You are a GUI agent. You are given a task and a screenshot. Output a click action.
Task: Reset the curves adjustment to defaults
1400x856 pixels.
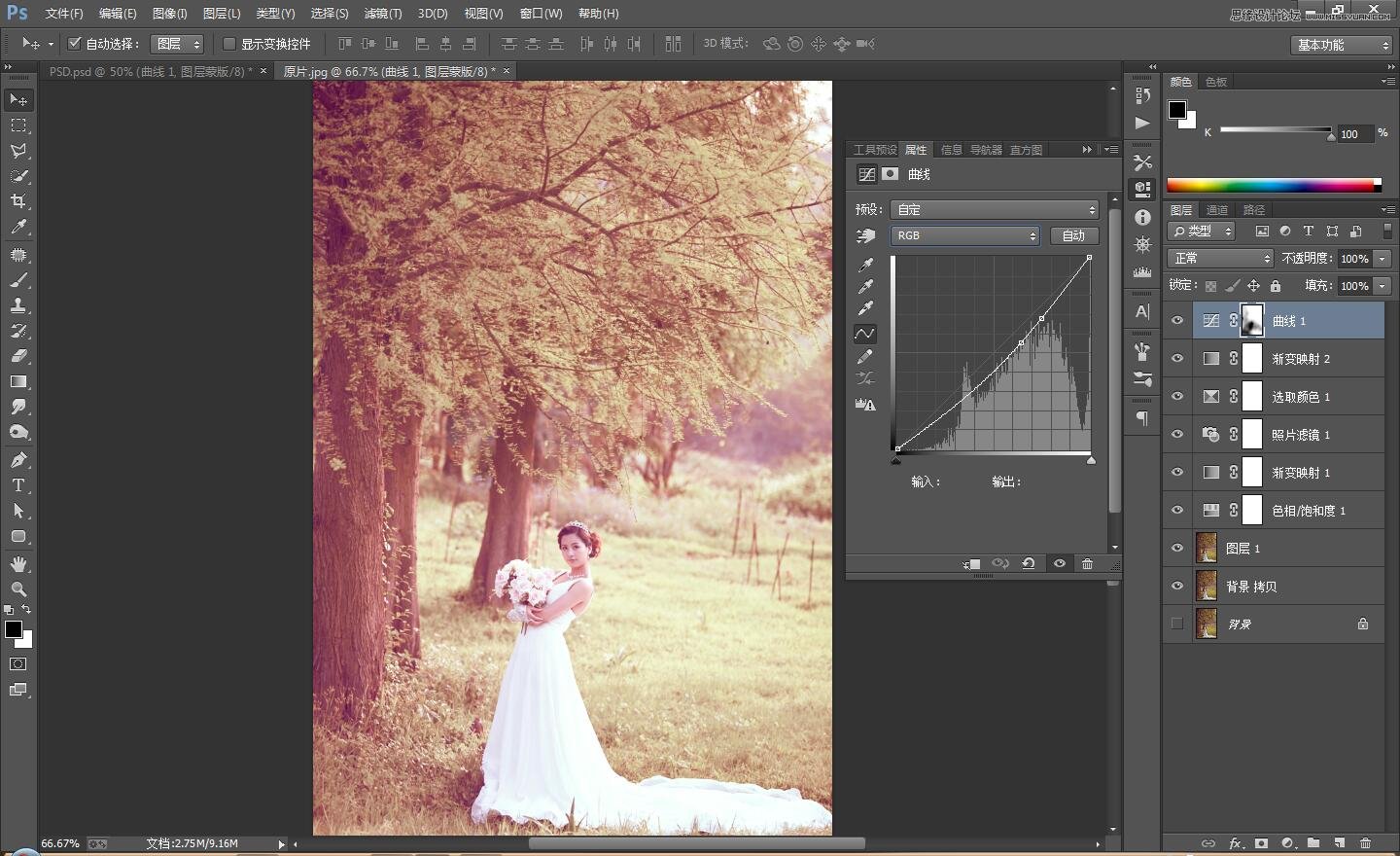1028,563
